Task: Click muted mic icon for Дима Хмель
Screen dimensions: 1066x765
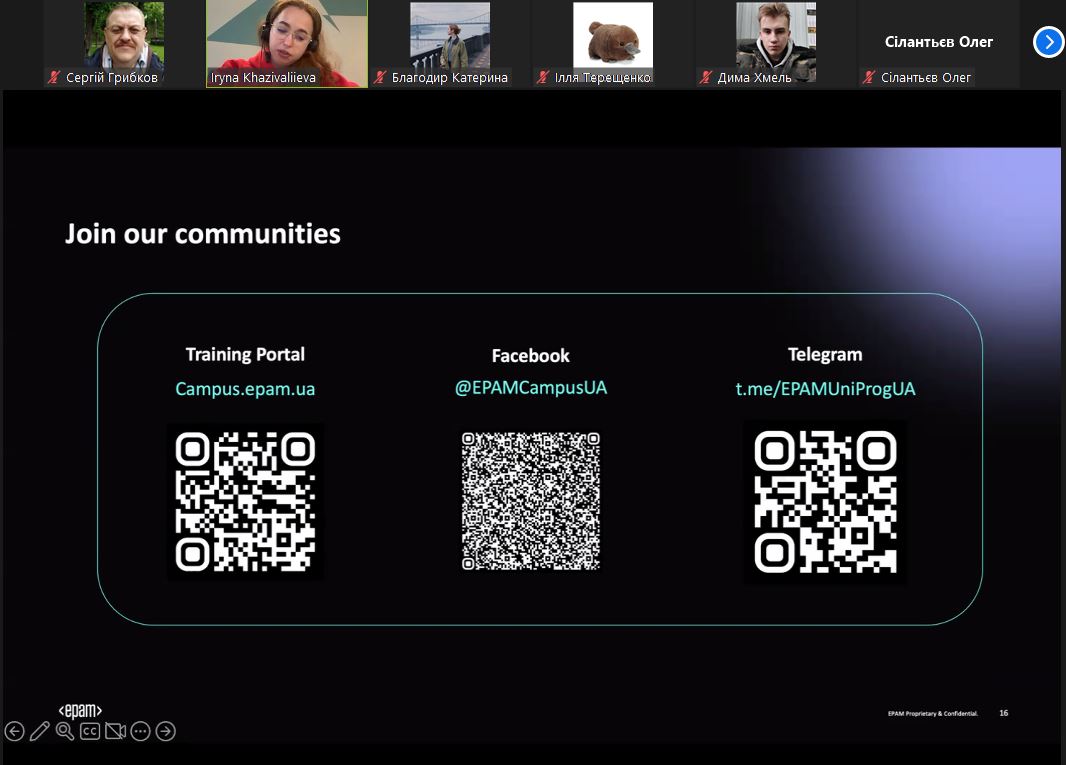Action: pyautogui.click(x=706, y=77)
